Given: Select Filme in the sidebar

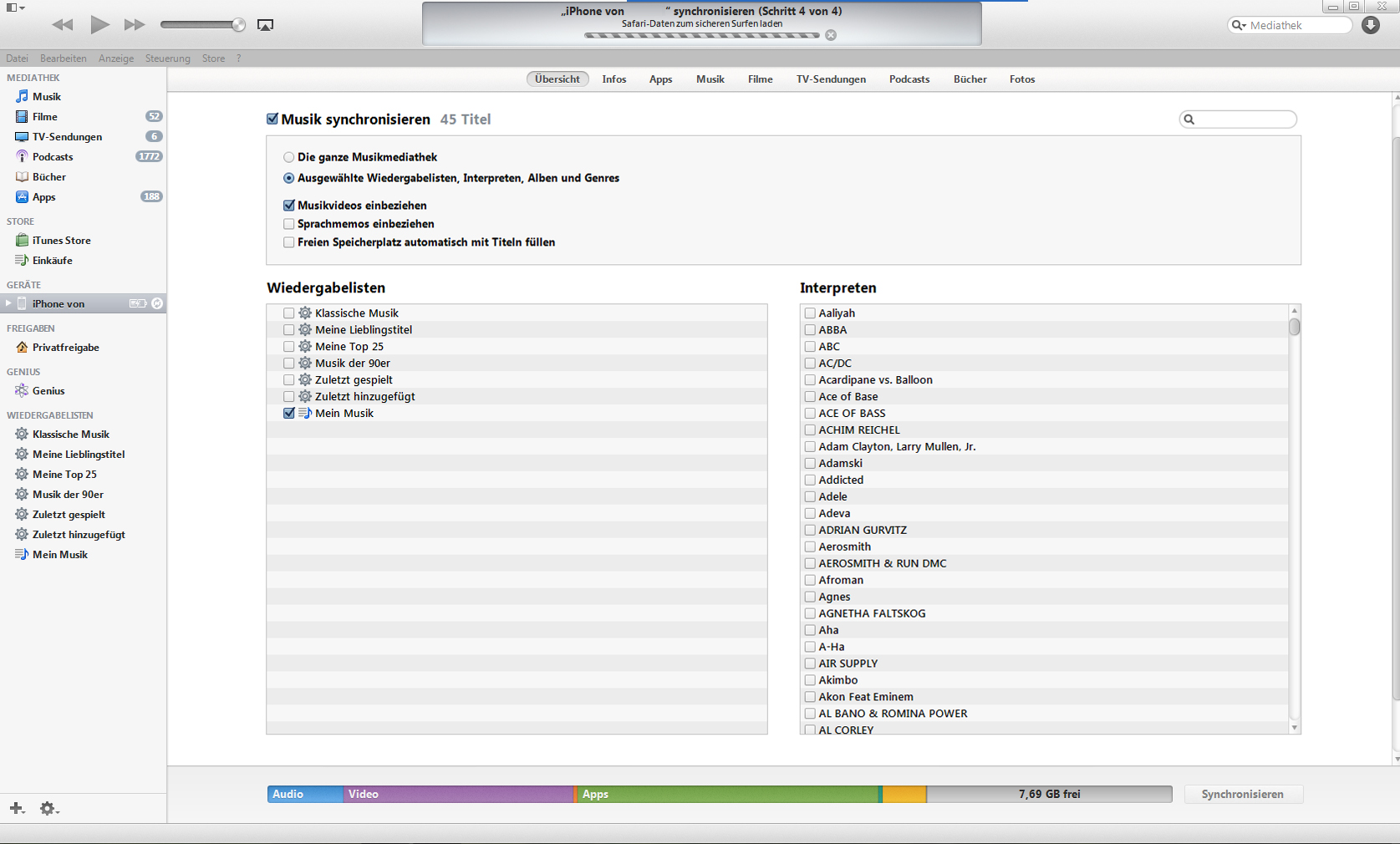Looking at the screenshot, I should point(83,117).
